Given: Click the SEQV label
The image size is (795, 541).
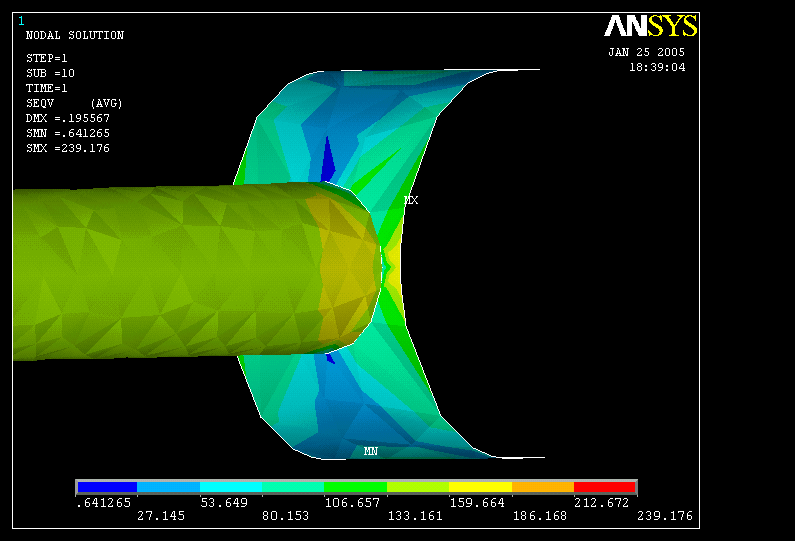Looking at the screenshot, I should pos(40,103).
